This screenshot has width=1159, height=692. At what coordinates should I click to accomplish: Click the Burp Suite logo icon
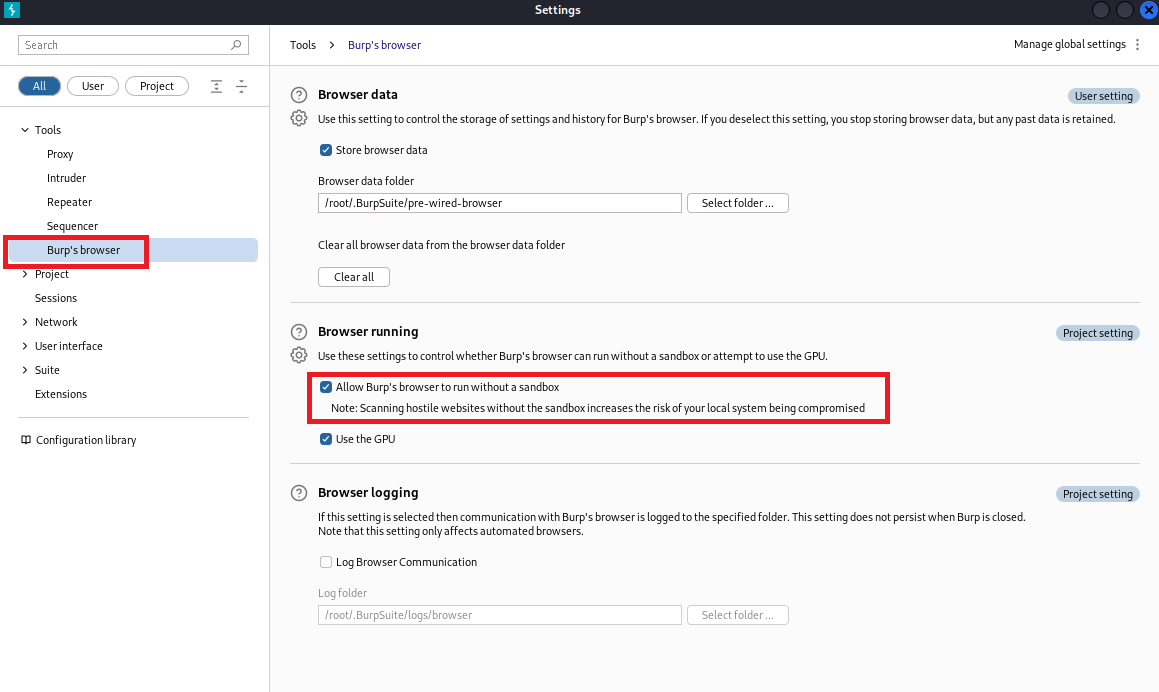[x=12, y=10]
